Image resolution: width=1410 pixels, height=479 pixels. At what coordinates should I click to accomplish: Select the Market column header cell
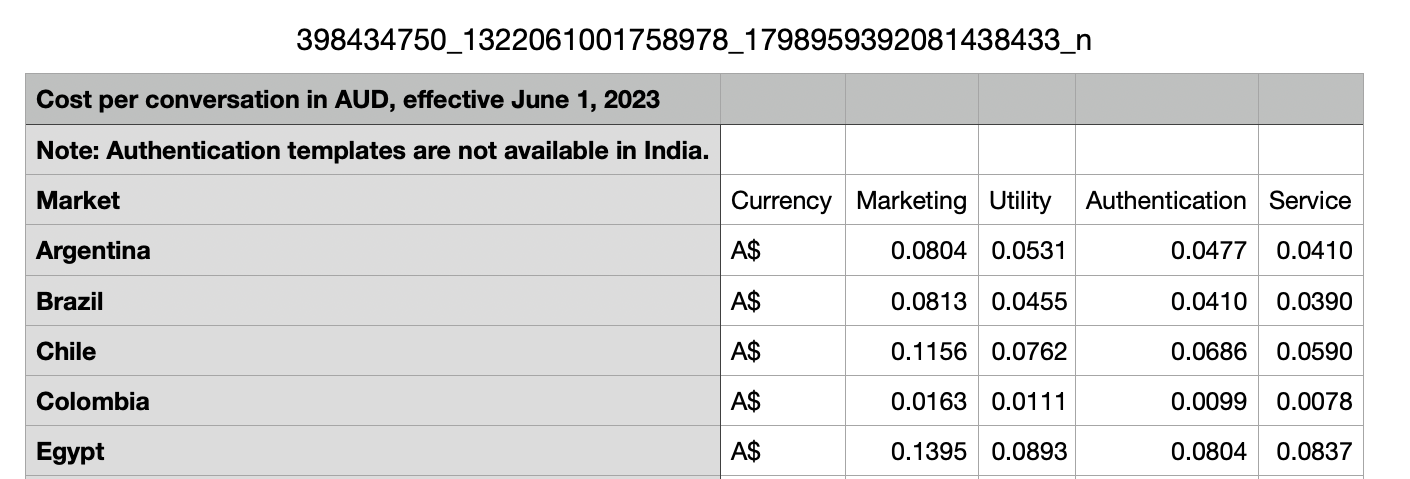78,201
